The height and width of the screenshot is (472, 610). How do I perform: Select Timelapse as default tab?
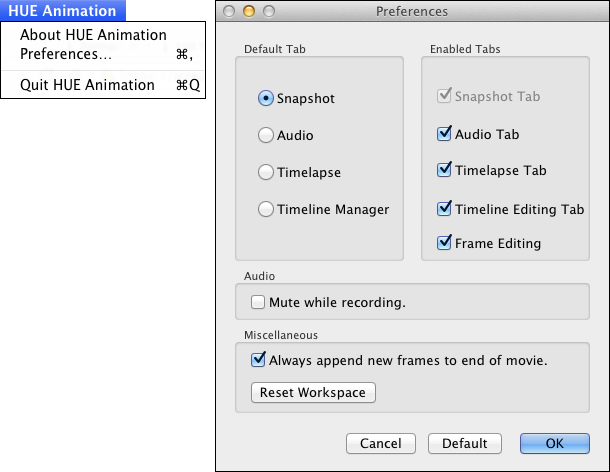click(x=266, y=172)
